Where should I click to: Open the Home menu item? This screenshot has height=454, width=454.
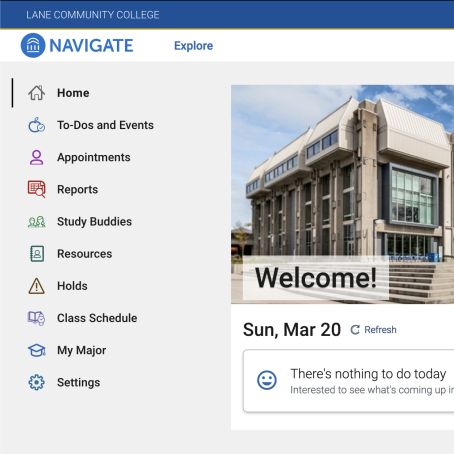[73, 93]
